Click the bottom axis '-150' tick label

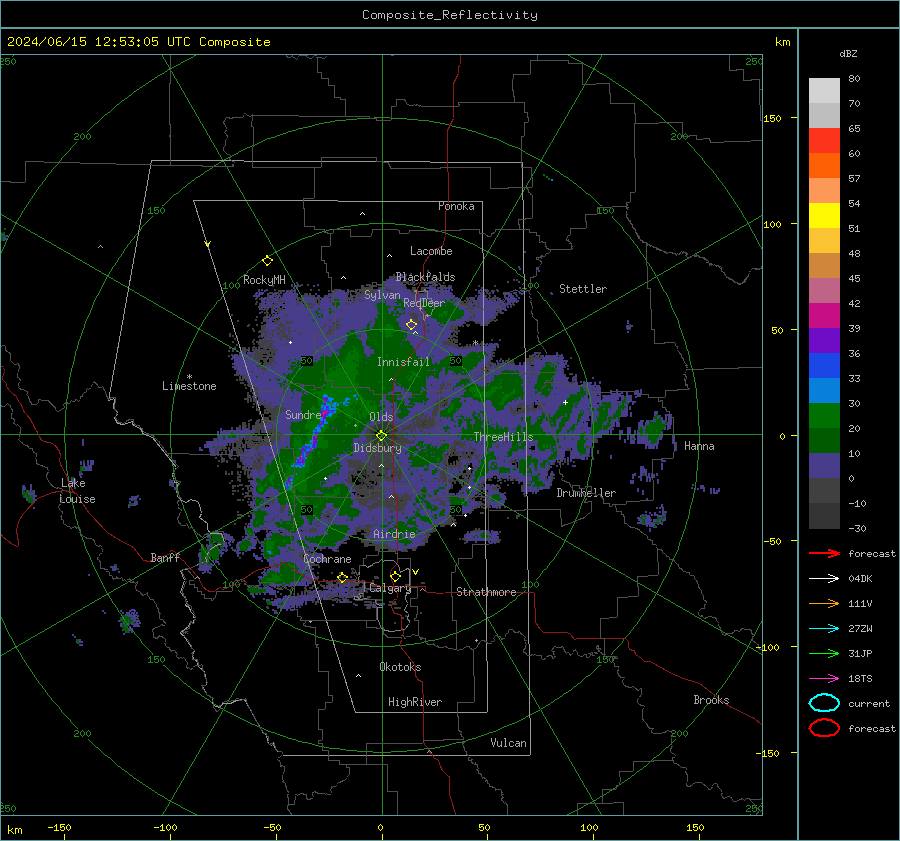[x=59, y=828]
